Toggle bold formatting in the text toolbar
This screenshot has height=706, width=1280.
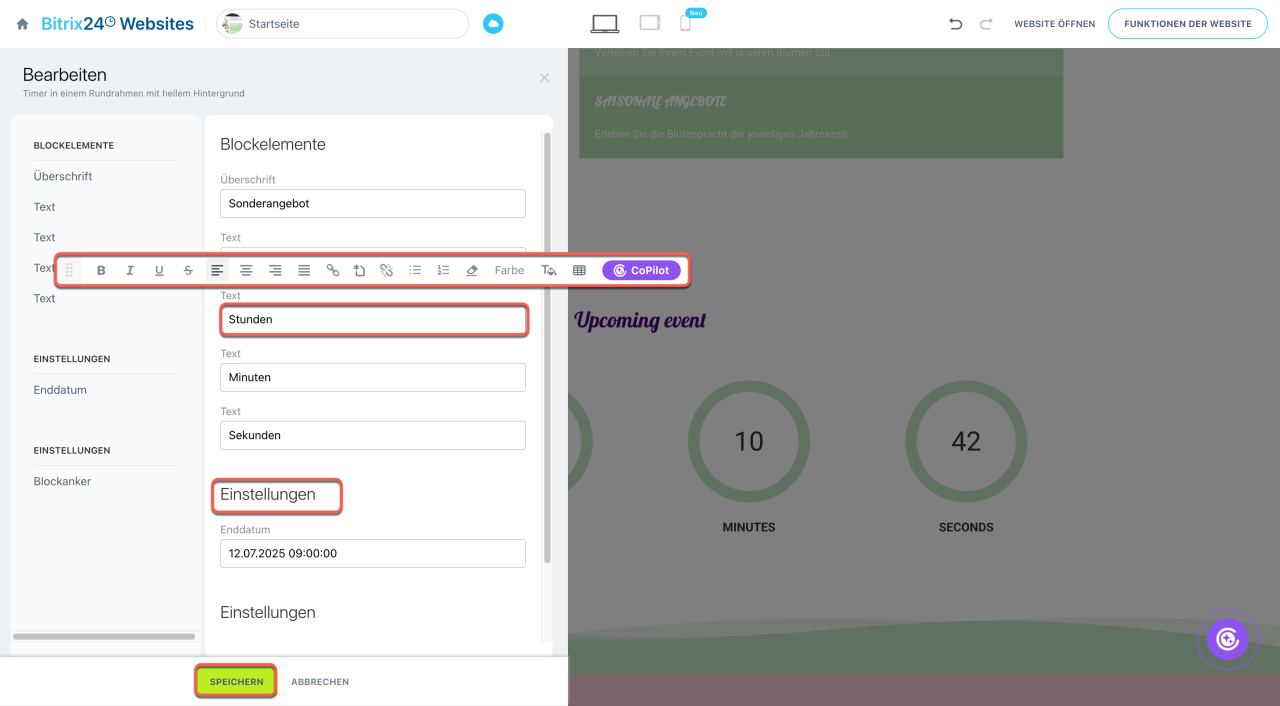point(101,270)
